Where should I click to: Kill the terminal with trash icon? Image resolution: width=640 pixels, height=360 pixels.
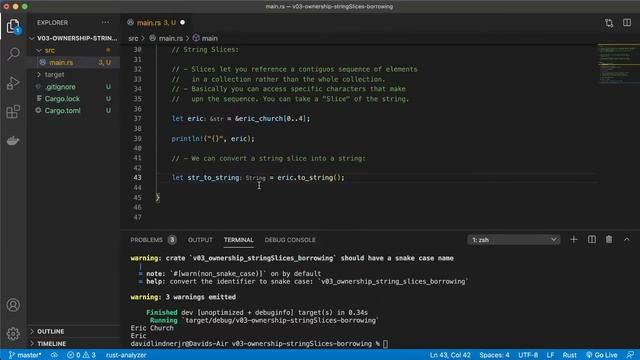[x=609, y=240]
